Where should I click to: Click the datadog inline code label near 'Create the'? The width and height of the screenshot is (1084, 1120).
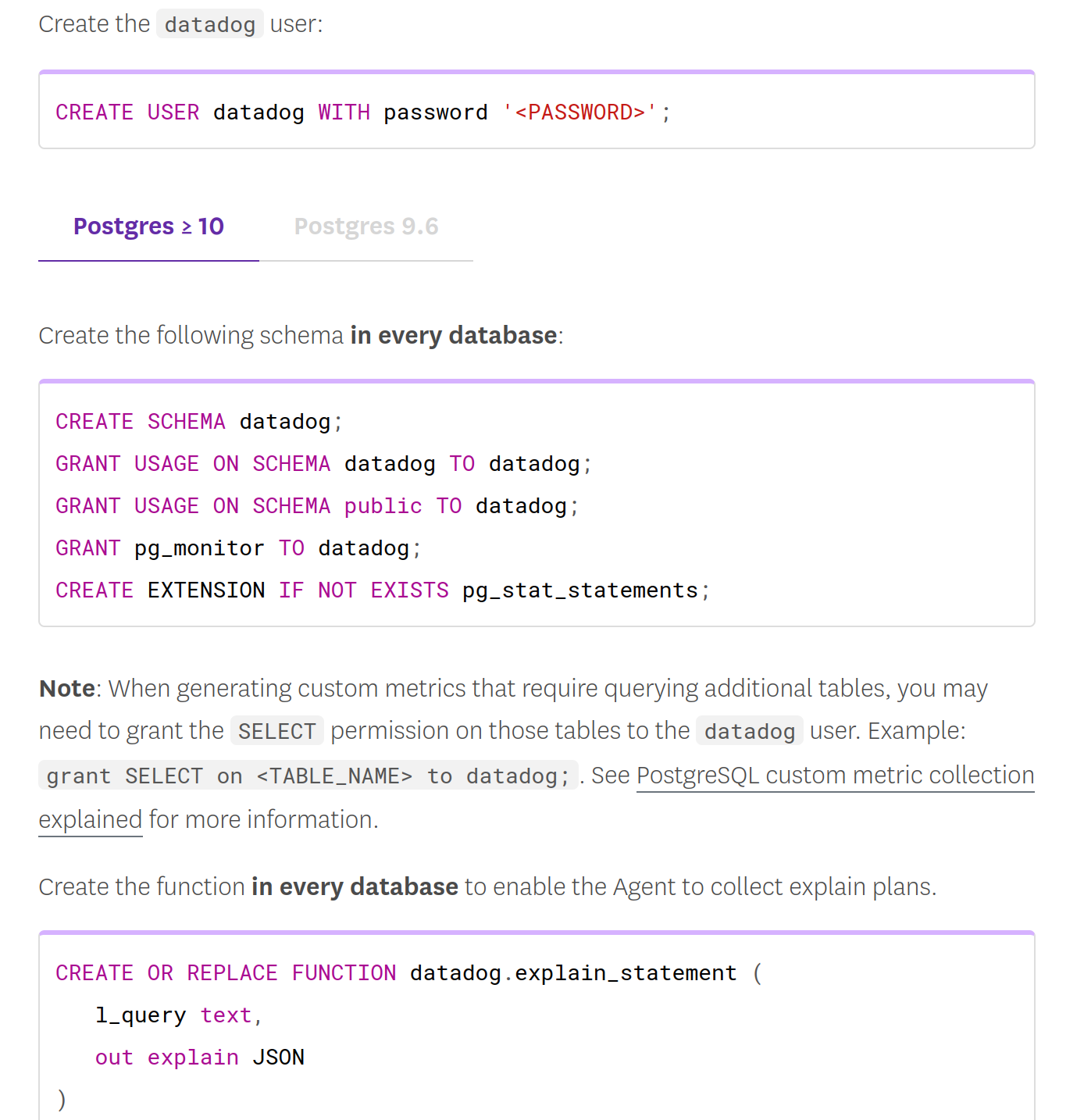209,24
